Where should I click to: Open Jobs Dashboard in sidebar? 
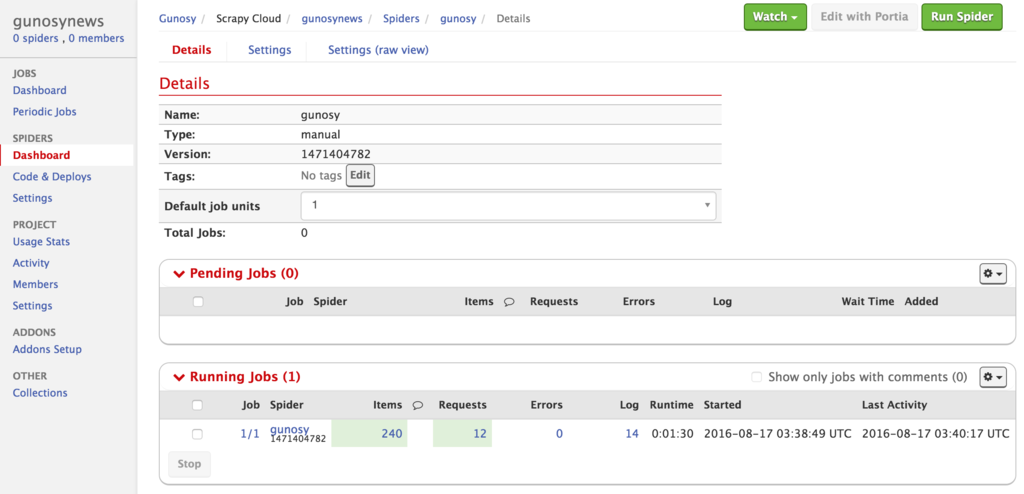click(x=39, y=90)
